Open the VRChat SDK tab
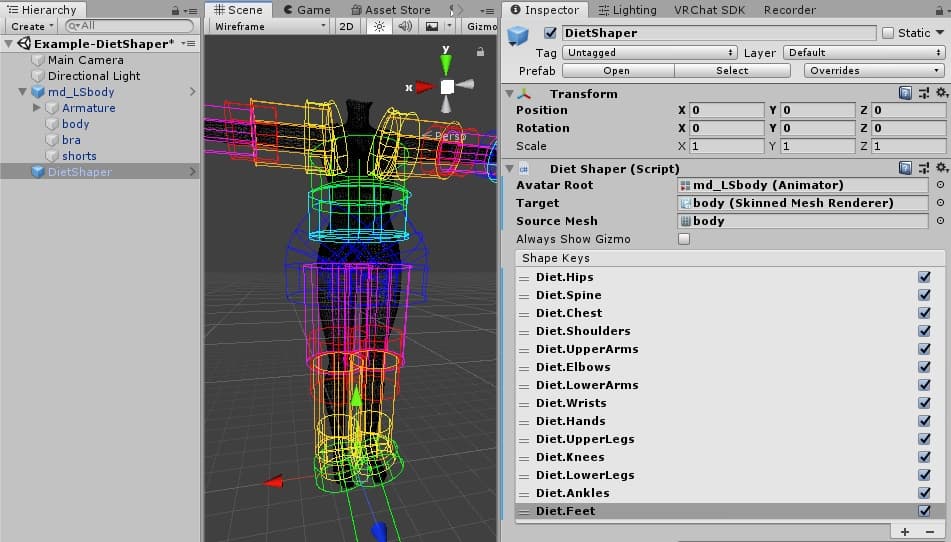This screenshot has height=542, width=951. [710, 10]
